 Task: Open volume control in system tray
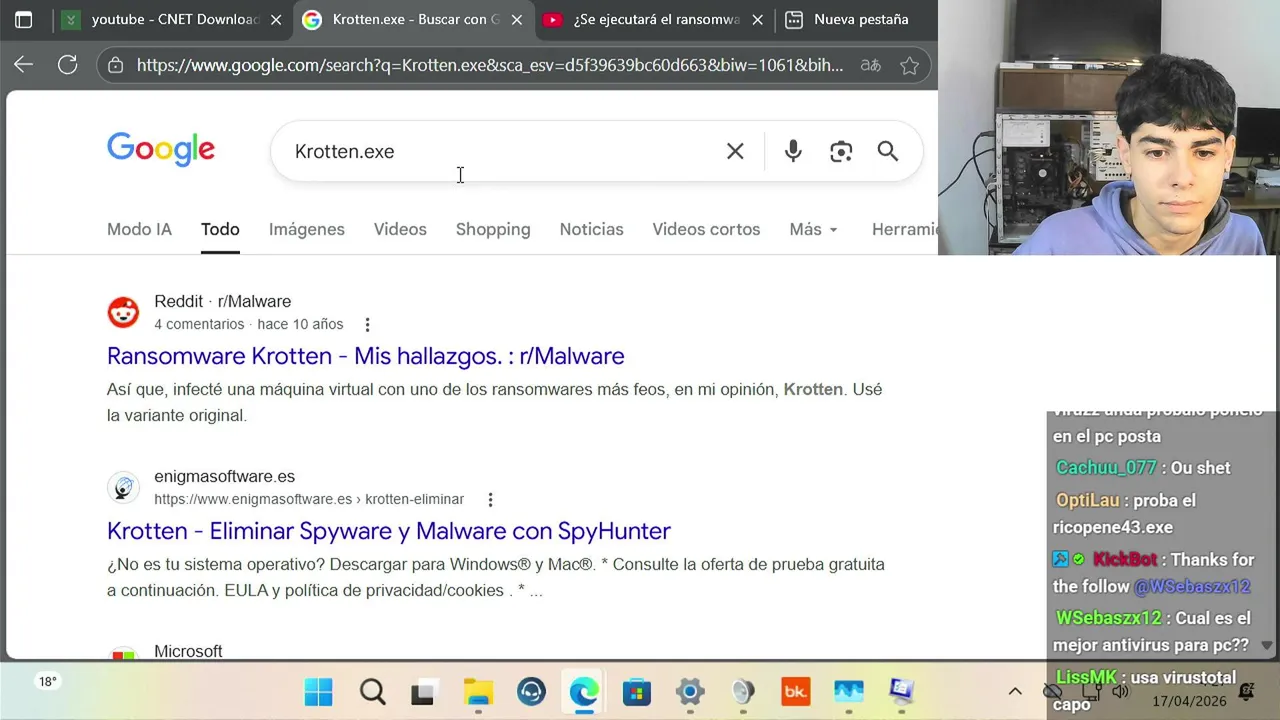(1121, 691)
